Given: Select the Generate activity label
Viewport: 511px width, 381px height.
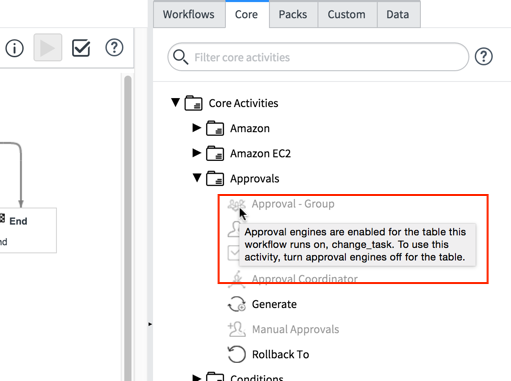Looking at the screenshot, I should pyautogui.click(x=274, y=304).
